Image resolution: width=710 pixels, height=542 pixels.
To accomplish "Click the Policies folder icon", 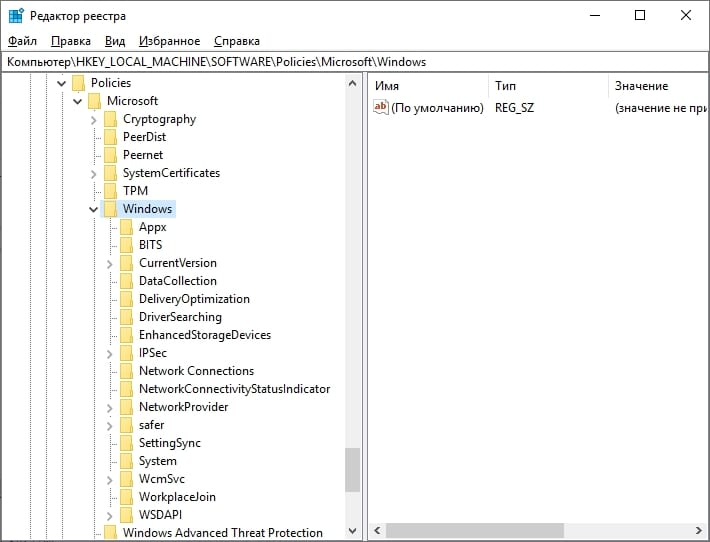I will coord(78,83).
